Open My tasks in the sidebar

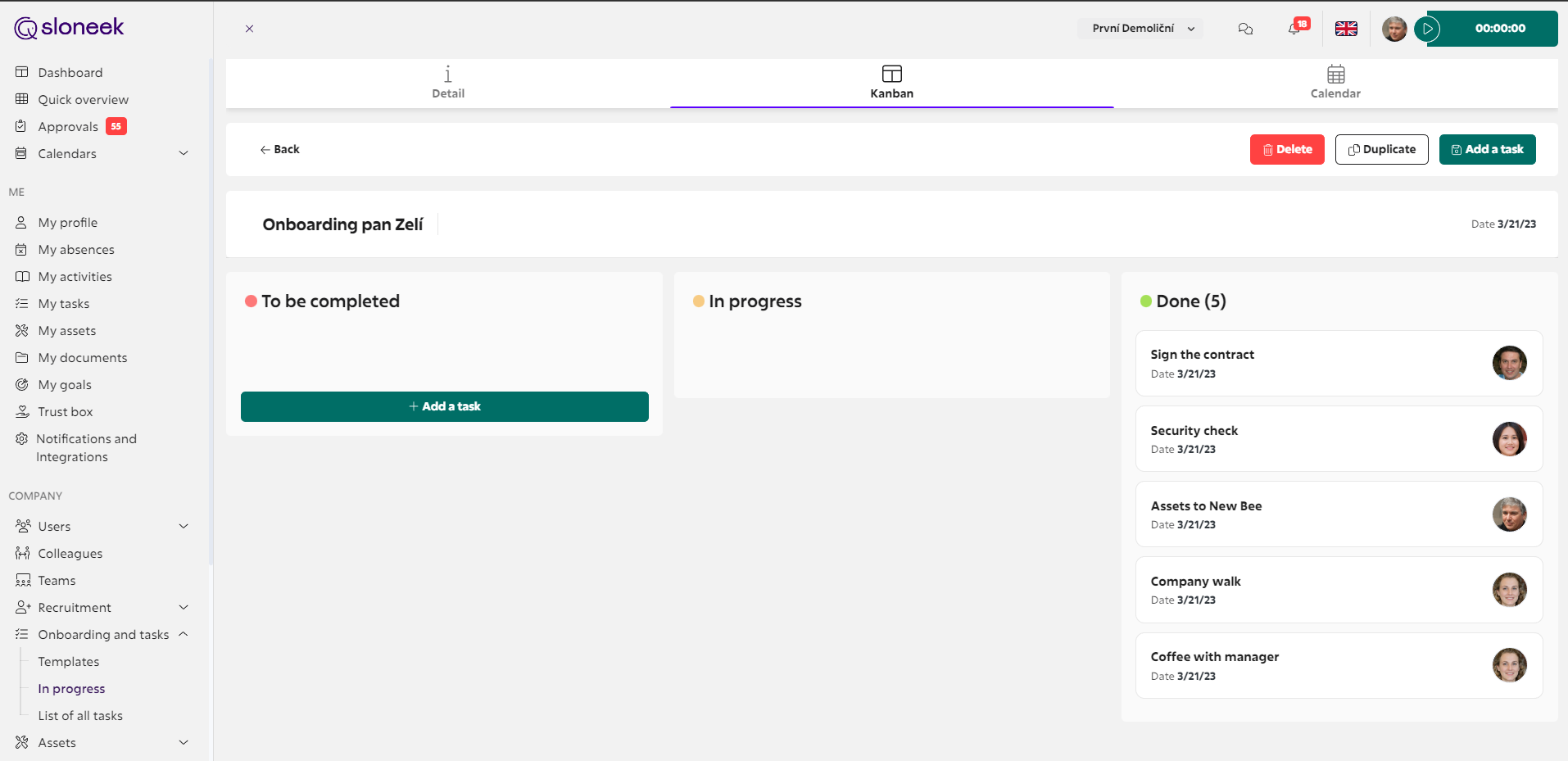64,304
